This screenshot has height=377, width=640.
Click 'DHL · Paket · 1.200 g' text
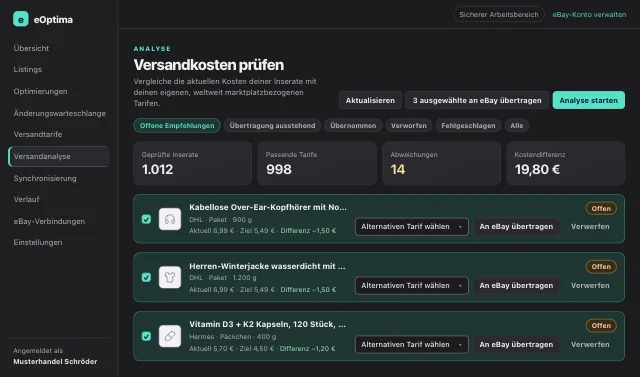[223, 278]
